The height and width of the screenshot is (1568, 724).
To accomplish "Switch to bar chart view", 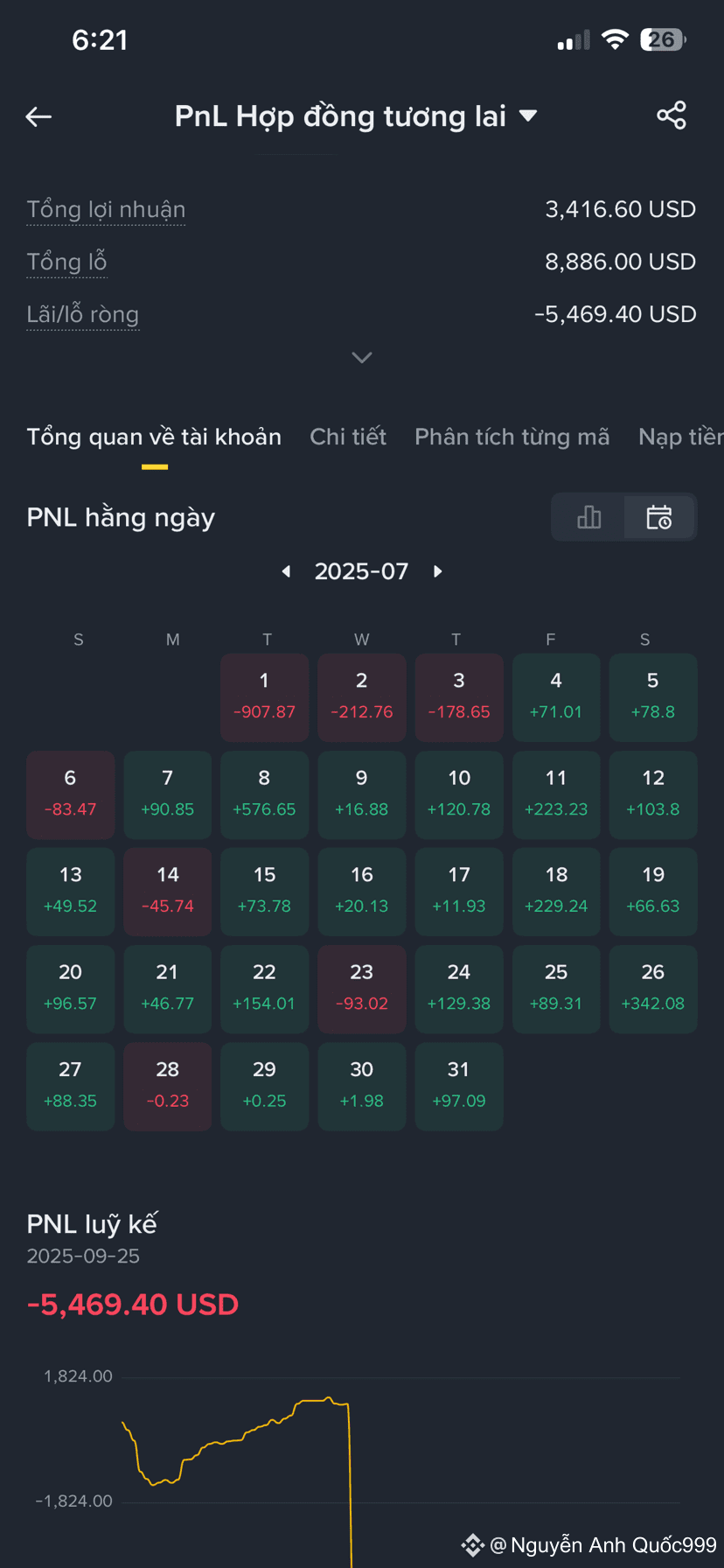I will pos(588,517).
